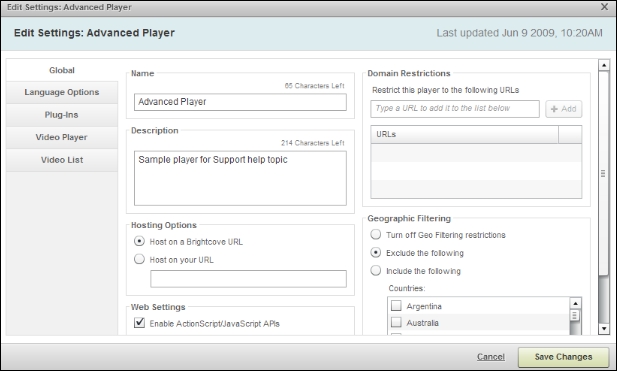Screen dimensions: 617x371
Task: Select Exclude the following option
Action: point(376,253)
